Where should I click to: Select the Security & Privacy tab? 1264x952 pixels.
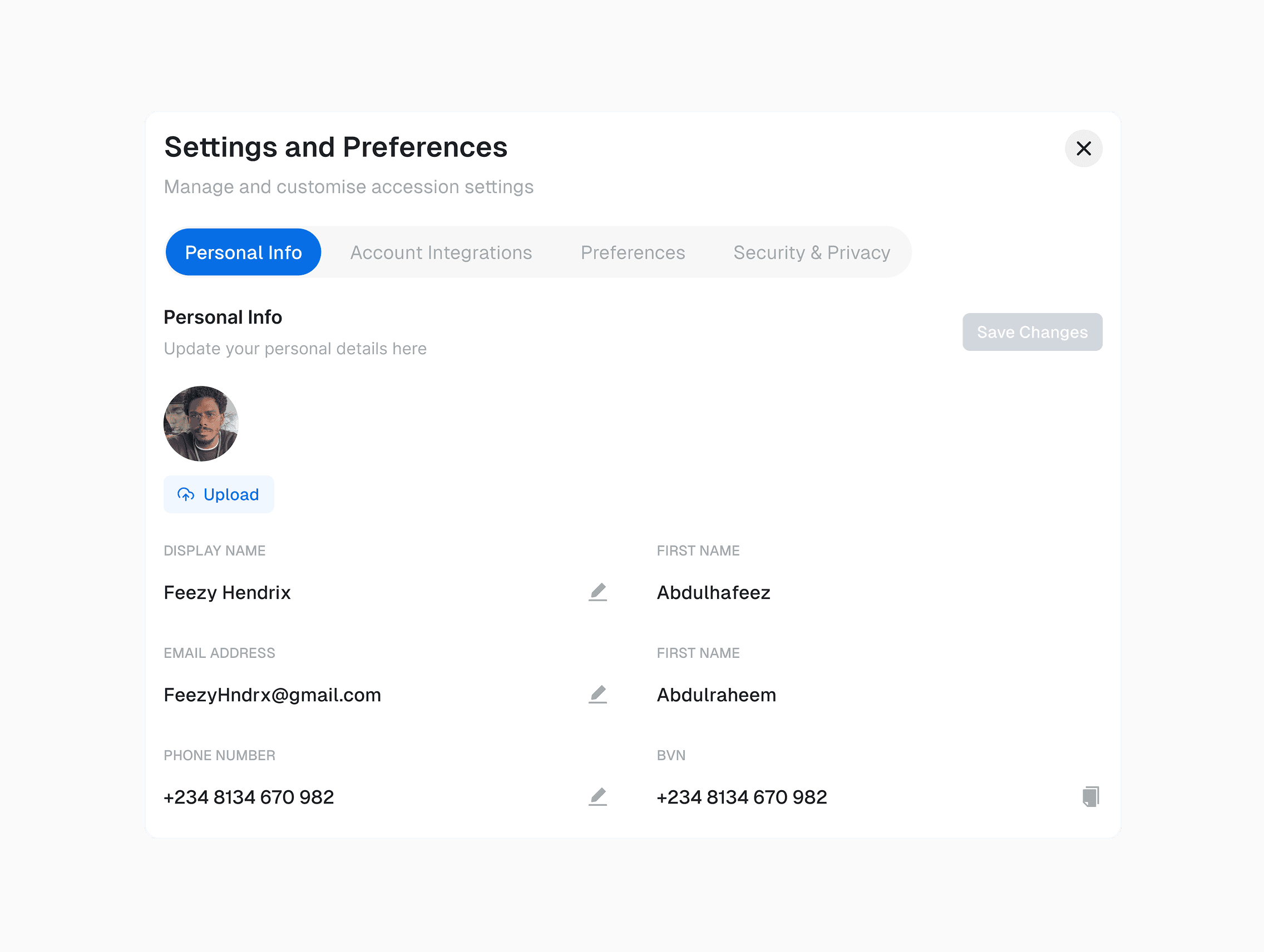pos(812,252)
